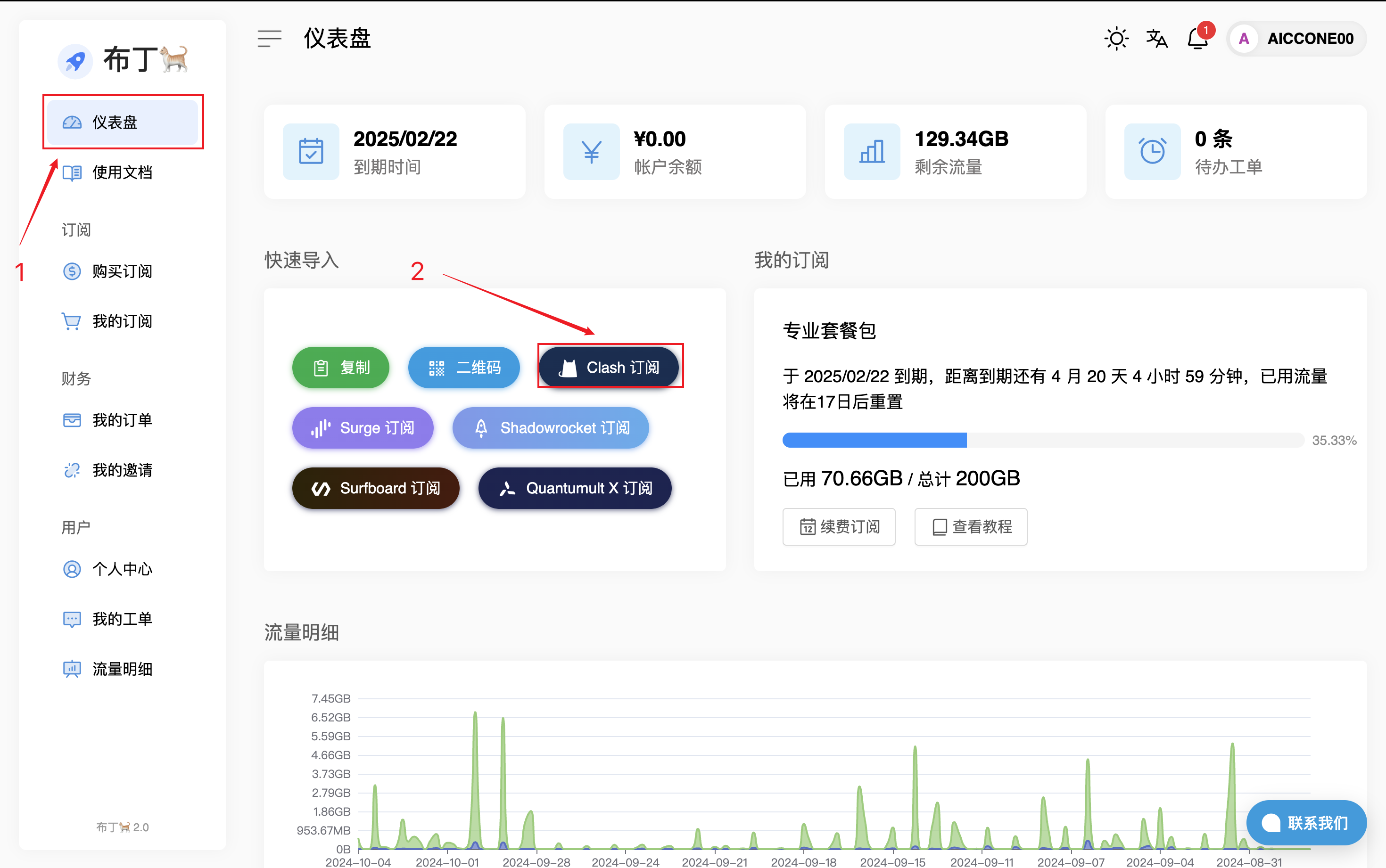
Task: Open the notification bell
Action: click(x=1198, y=39)
